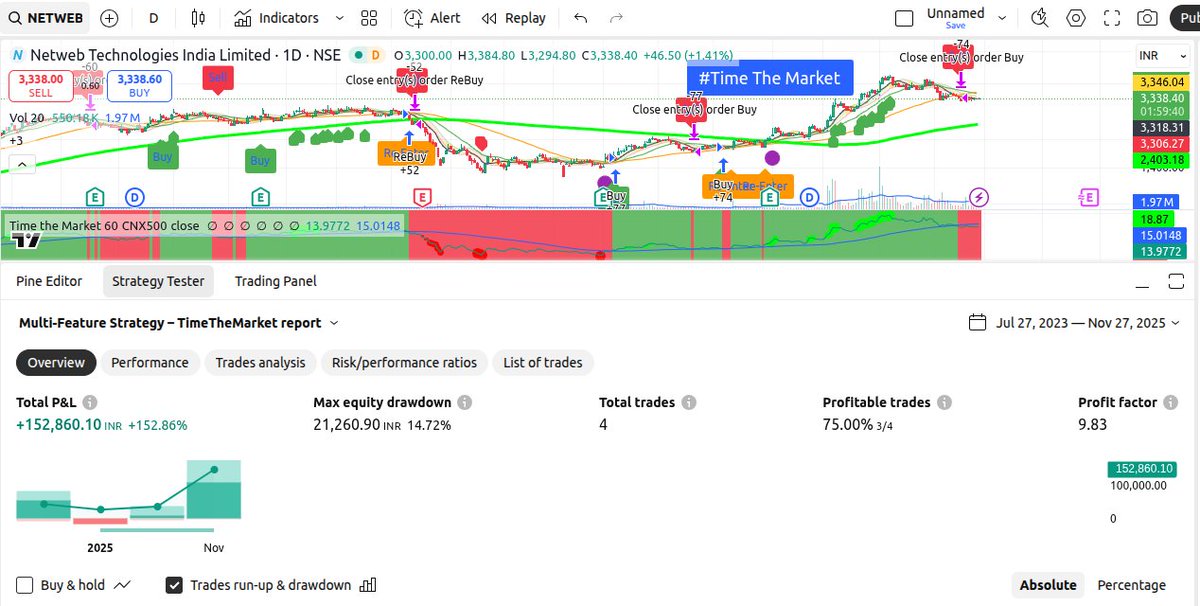The height and width of the screenshot is (606, 1200).
Task: Open the Unnamed layout menu
Action: point(955,13)
